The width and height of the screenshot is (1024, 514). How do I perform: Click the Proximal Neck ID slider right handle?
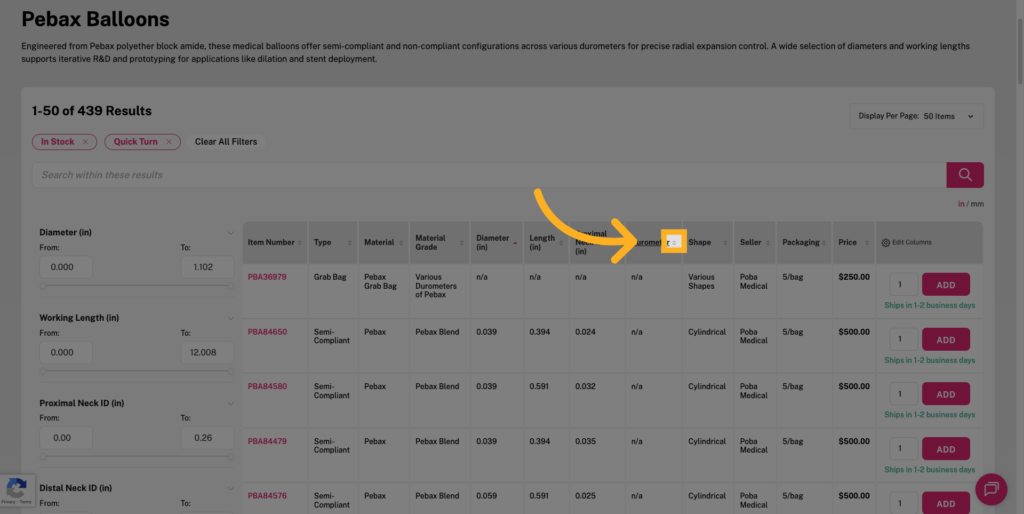coord(231,457)
